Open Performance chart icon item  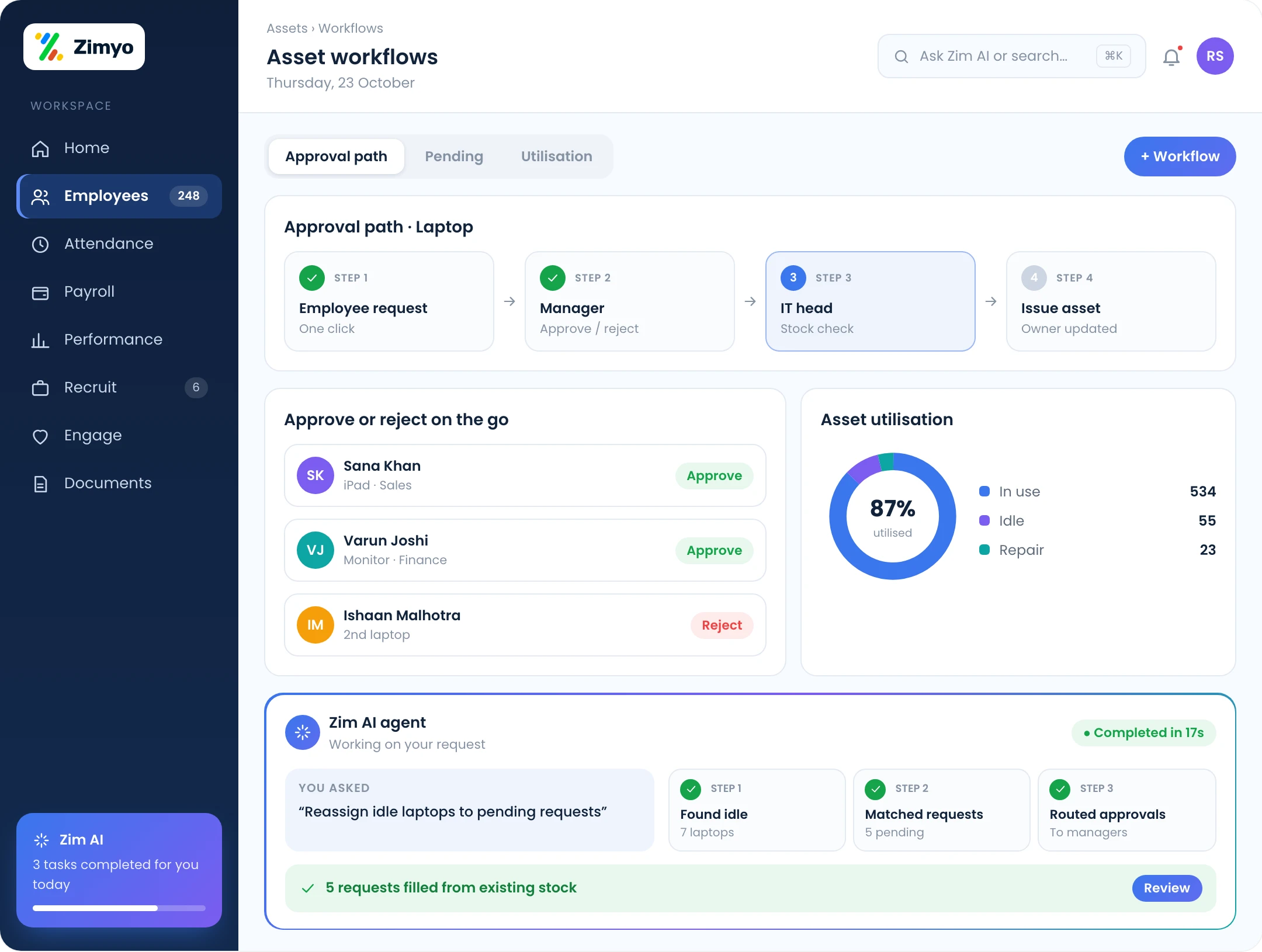pyautogui.click(x=119, y=339)
